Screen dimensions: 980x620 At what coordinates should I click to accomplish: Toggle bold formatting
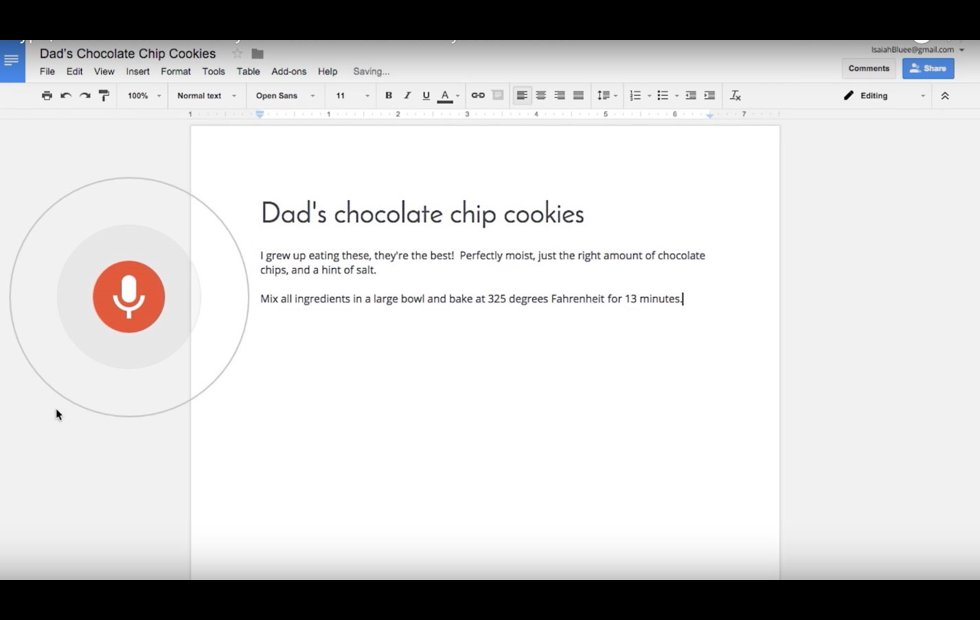click(x=389, y=96)
